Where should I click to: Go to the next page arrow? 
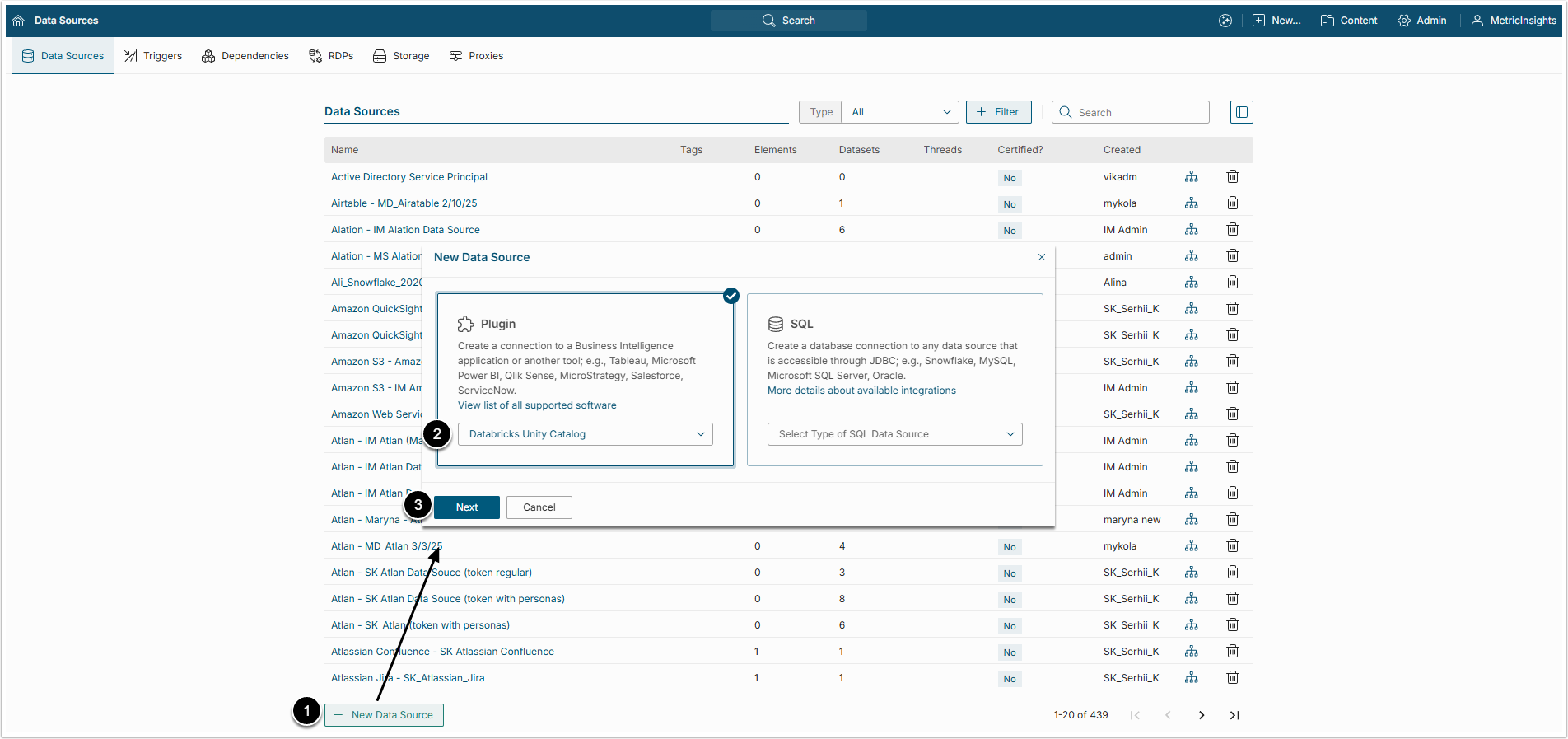[x=1201, y=715]
